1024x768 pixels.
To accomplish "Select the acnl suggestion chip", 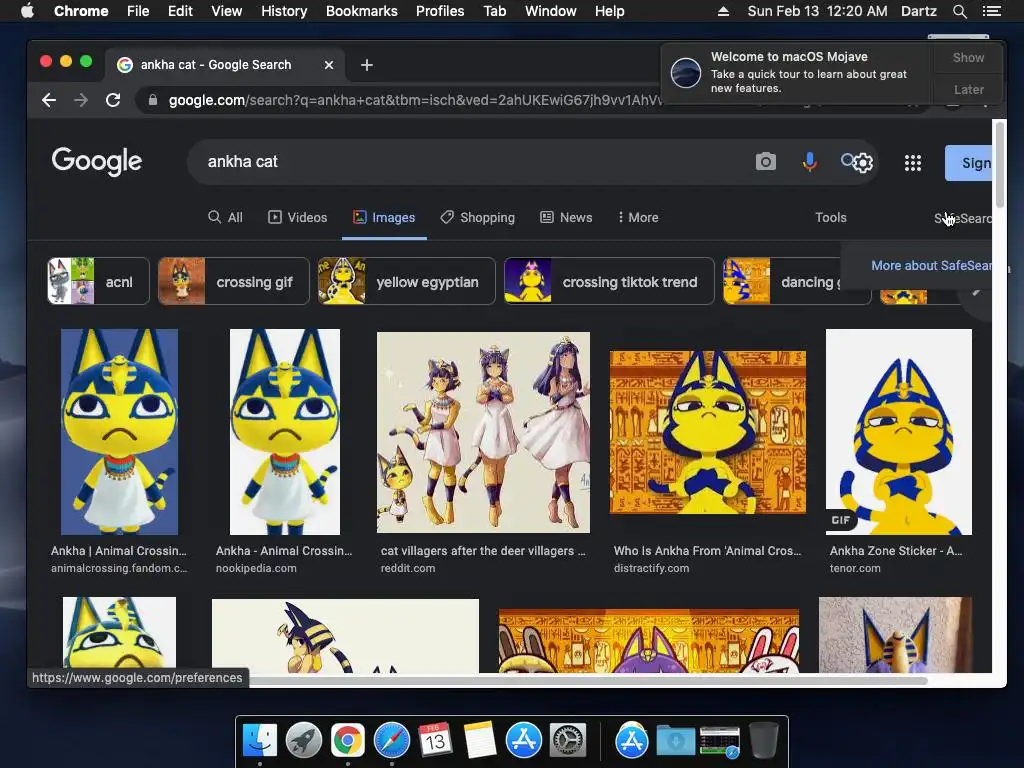I will pos(98,281).
